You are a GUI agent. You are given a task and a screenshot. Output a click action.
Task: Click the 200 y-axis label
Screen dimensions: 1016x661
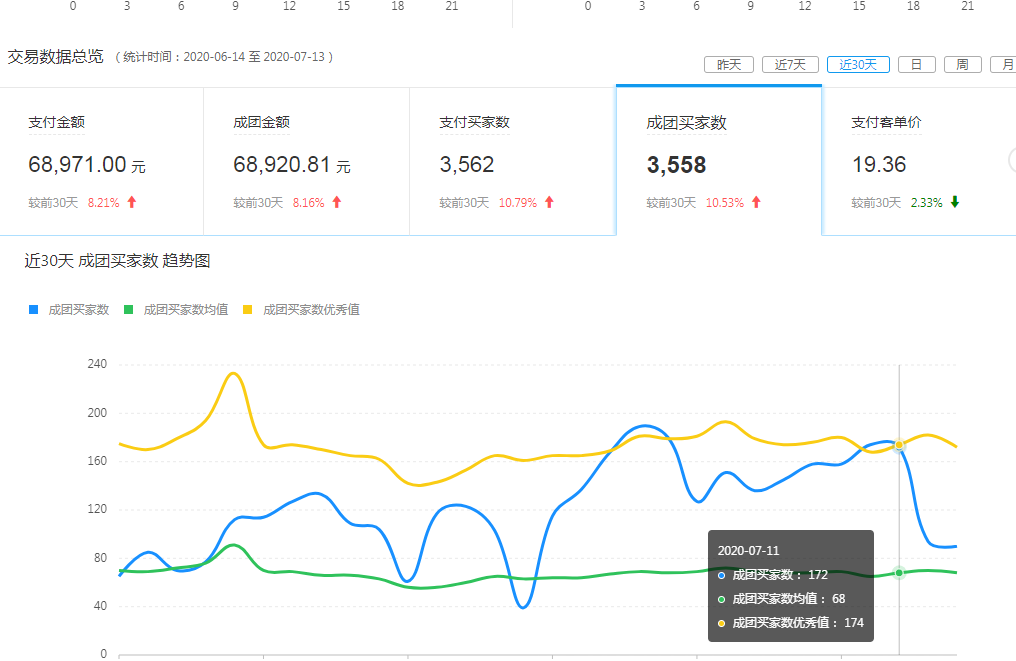97,413
